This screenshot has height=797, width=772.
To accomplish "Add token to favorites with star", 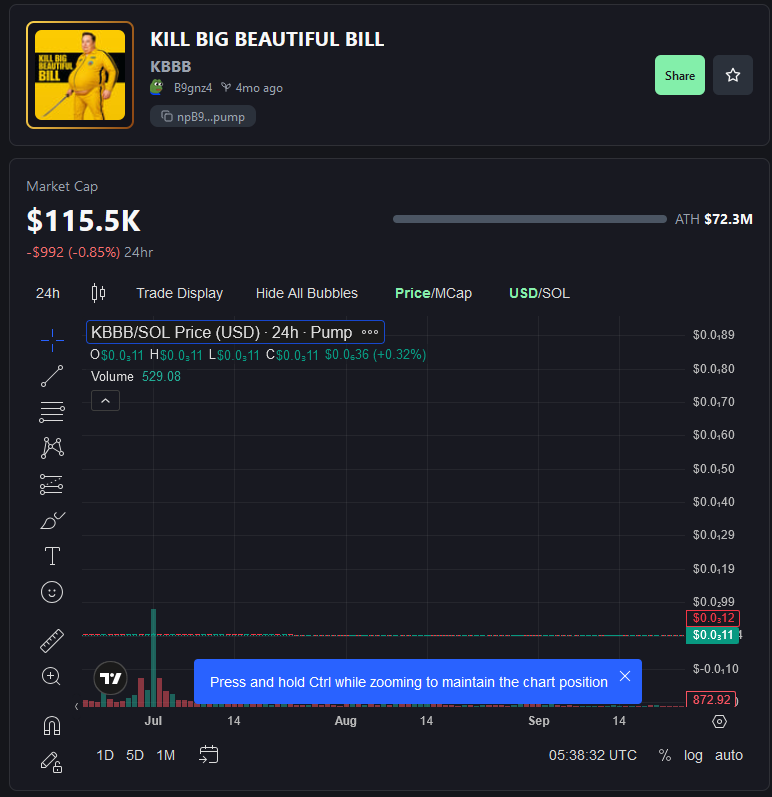I will (x=733, y=76).
